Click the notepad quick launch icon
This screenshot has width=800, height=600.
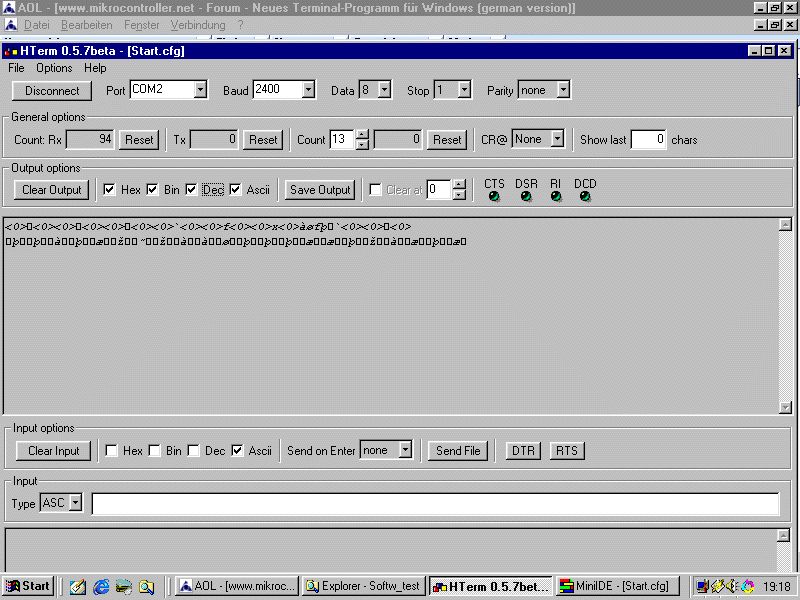click(x=78, y=587)
